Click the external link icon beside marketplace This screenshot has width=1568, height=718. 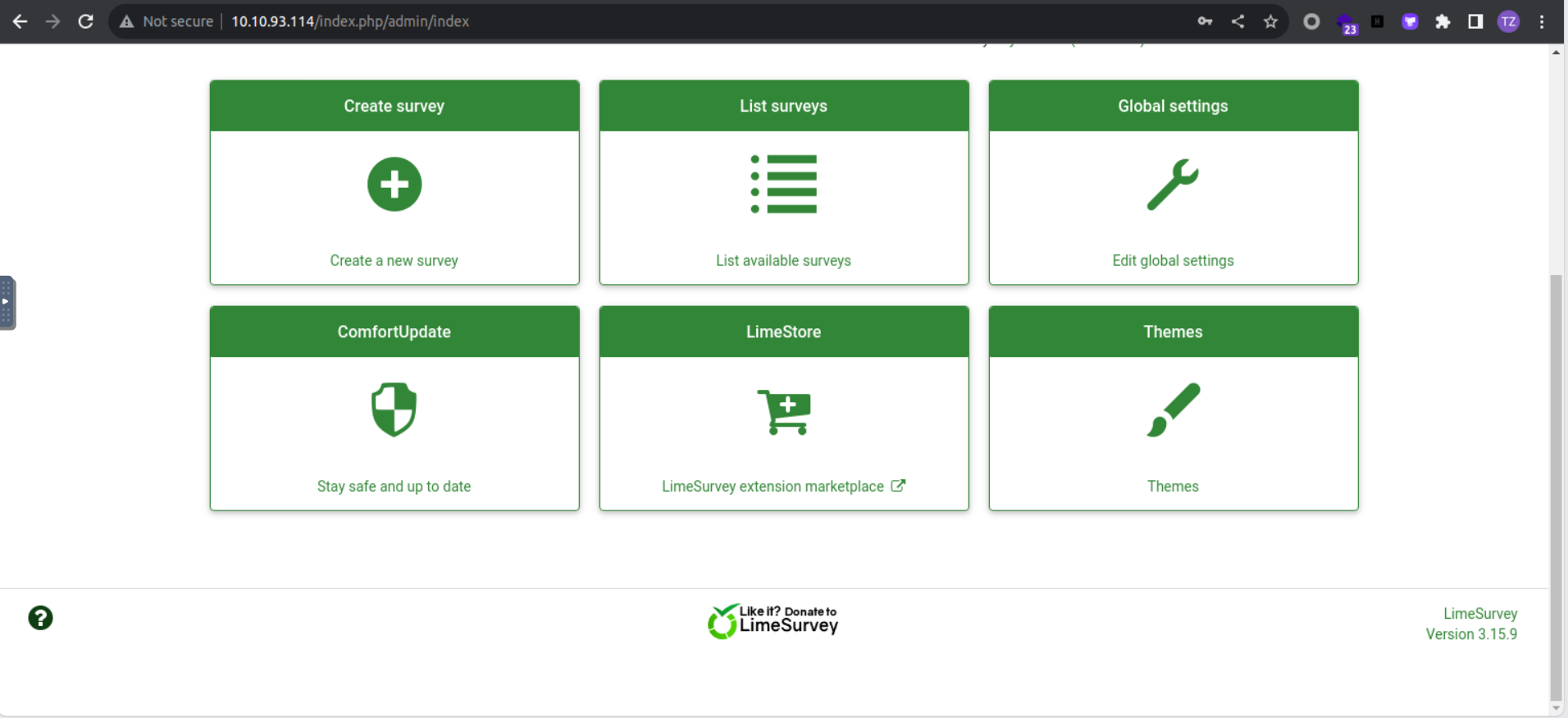click(x=898, y=486)
